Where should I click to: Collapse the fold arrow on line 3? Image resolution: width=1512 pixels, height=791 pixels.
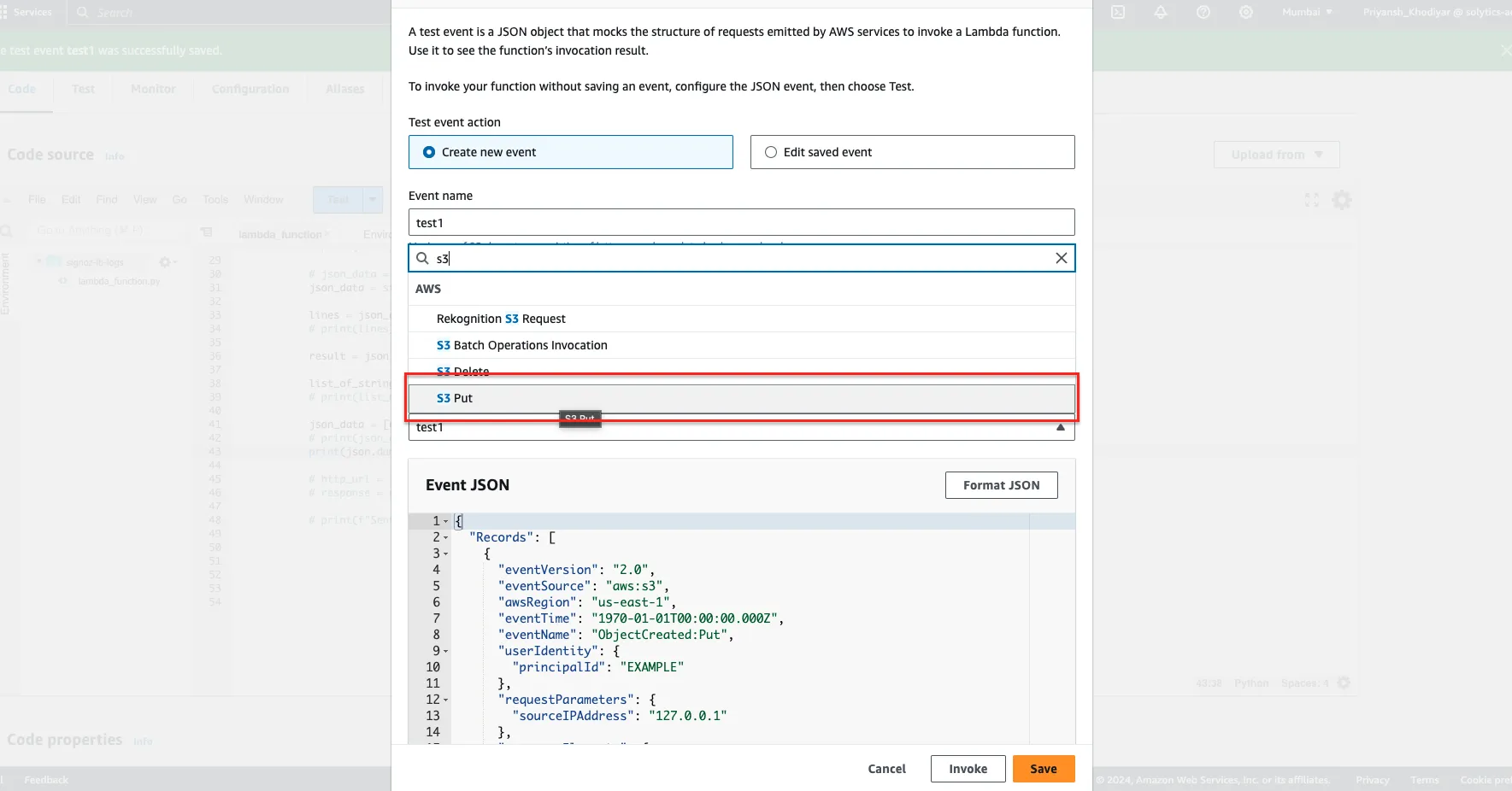(446, 554)
